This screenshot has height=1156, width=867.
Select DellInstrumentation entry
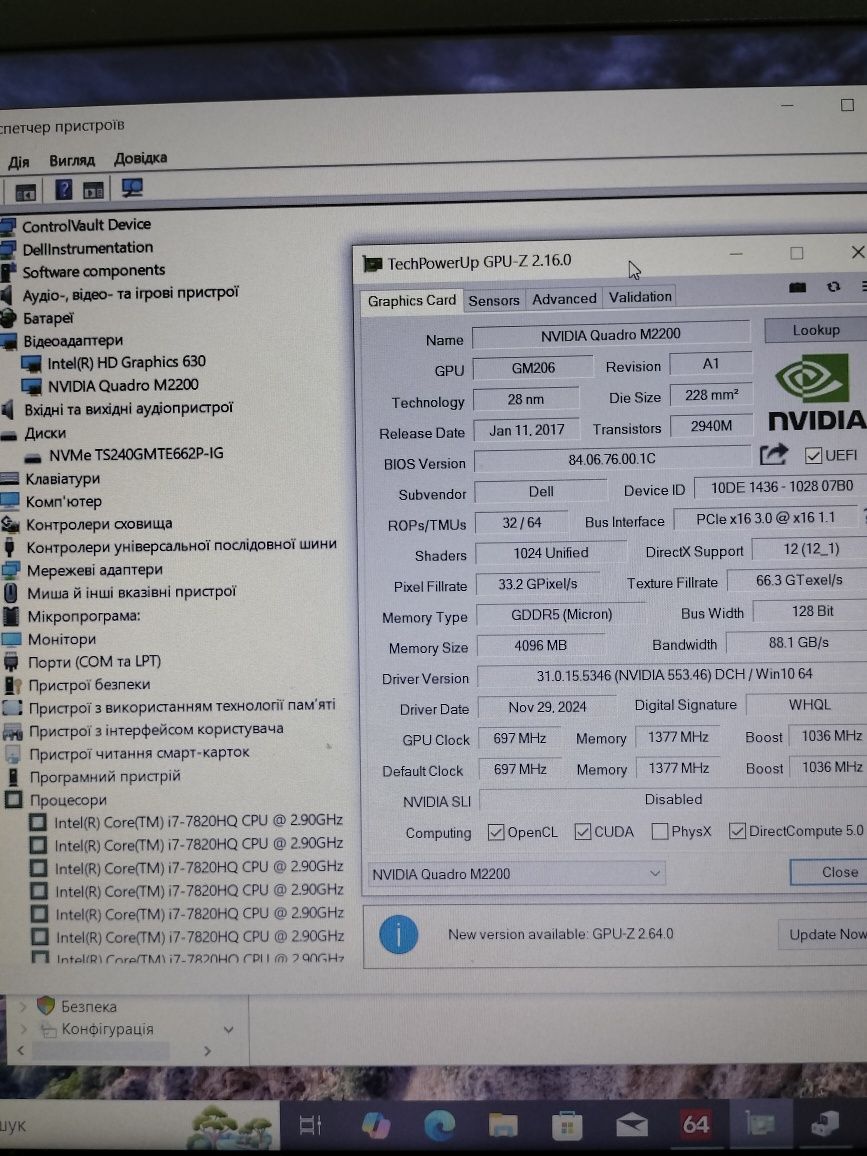coord(88,248)
